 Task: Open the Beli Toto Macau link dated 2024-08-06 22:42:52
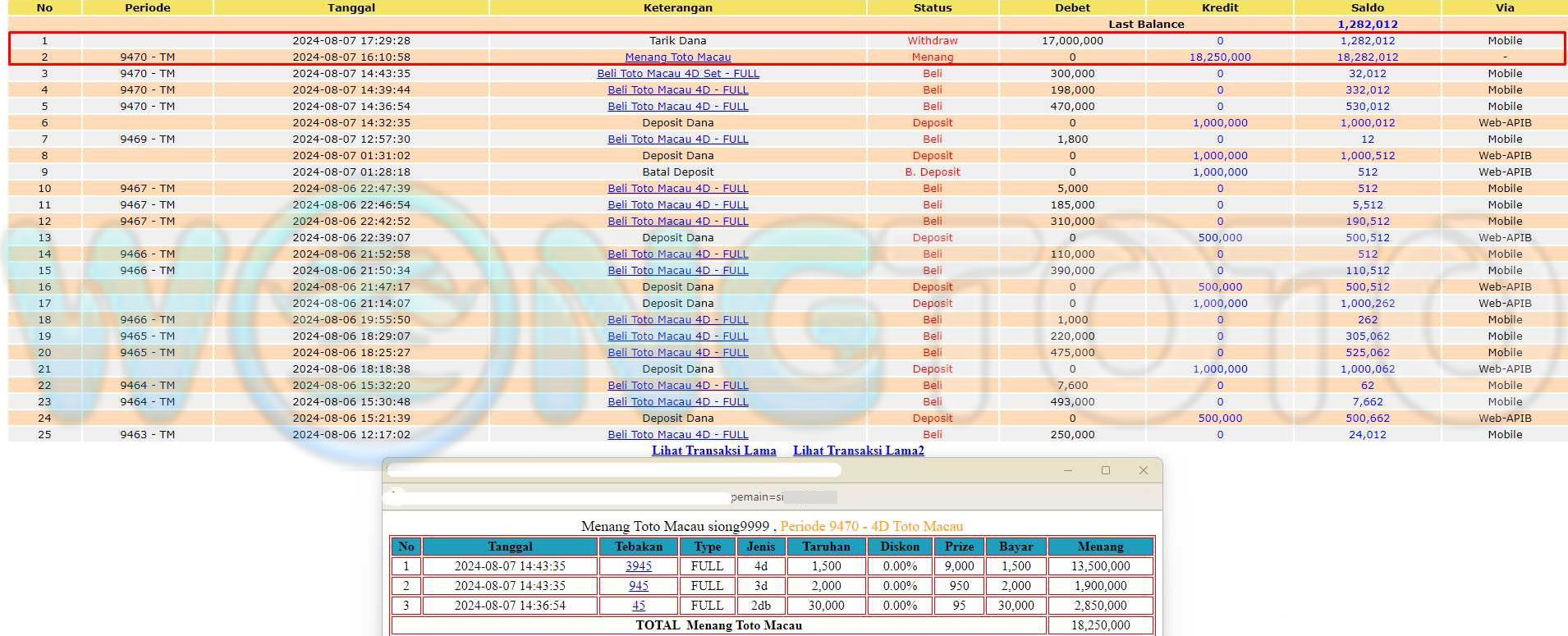[x=677, y=222]
